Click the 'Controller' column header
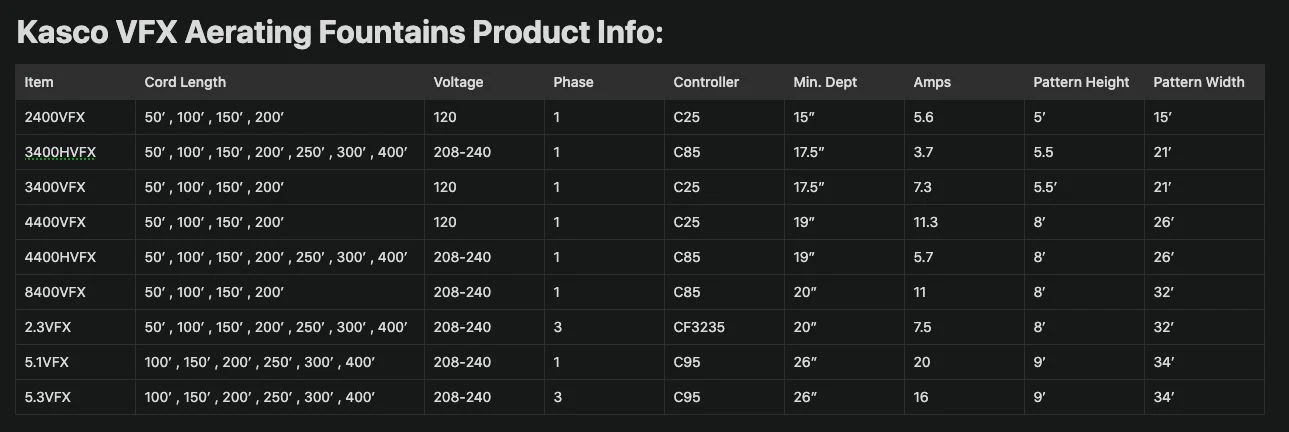The width and height of the screenshot is (1289, 432). (x=706, y=82)
